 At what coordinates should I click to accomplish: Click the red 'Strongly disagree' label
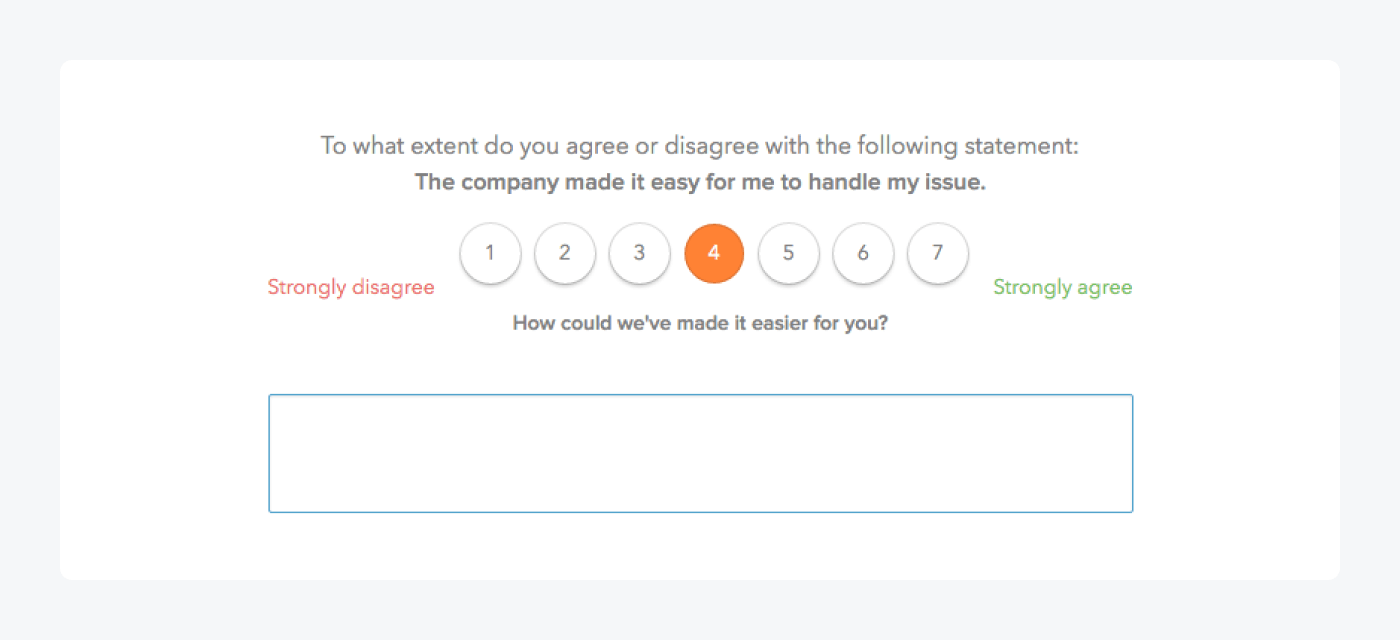pos(351,288)
